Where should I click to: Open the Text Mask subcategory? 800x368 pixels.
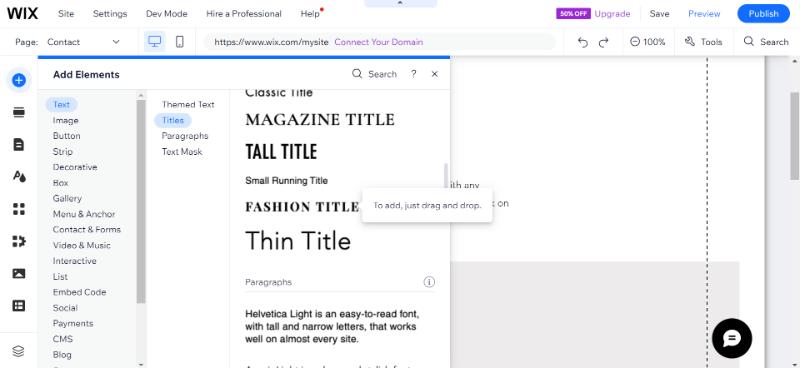(182, 152)
